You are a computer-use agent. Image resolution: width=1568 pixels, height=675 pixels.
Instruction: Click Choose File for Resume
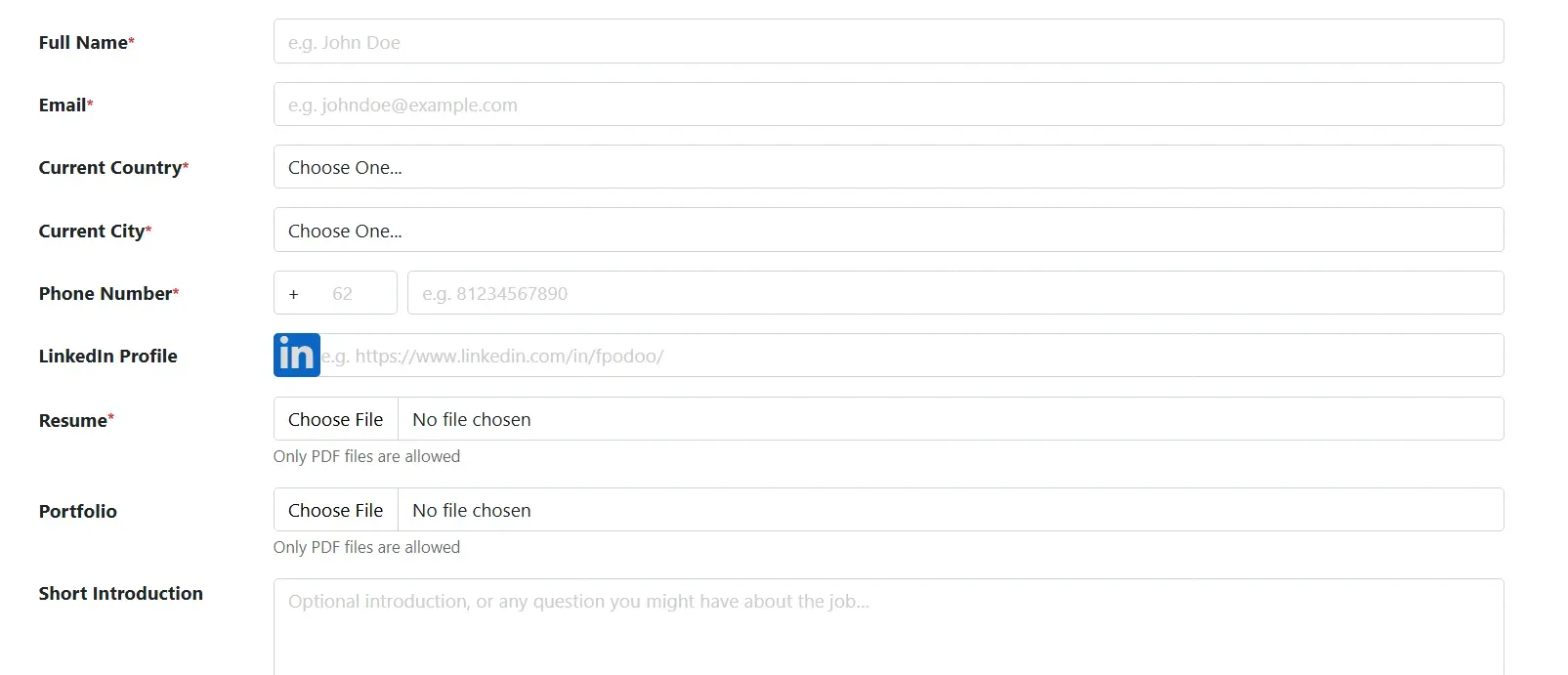336,419
